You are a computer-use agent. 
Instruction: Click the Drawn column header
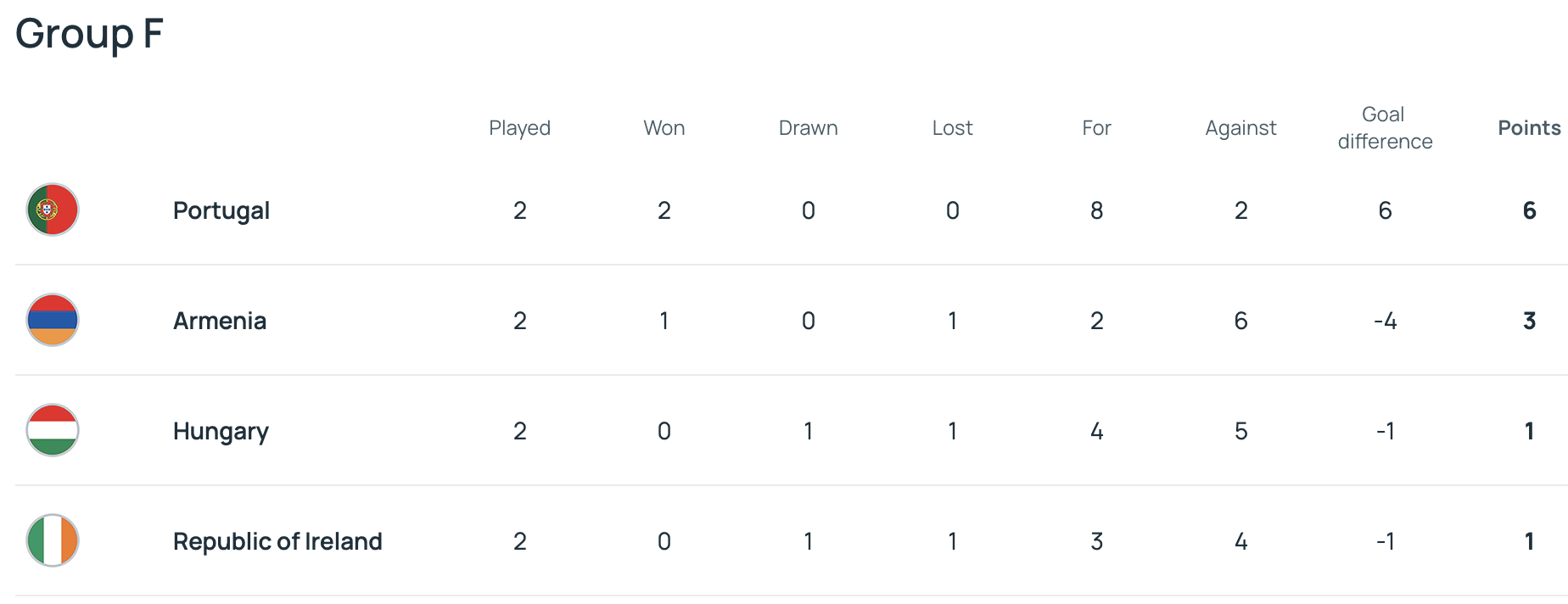[808, 128]
